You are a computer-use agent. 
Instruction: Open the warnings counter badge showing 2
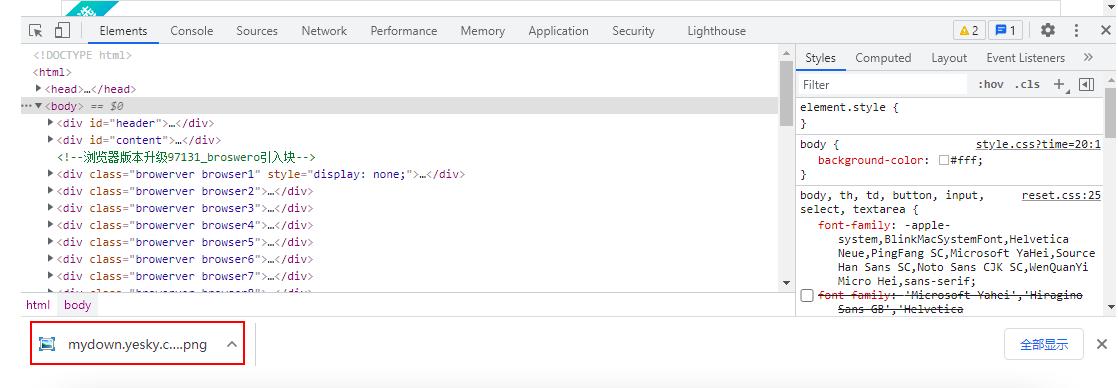969,31
